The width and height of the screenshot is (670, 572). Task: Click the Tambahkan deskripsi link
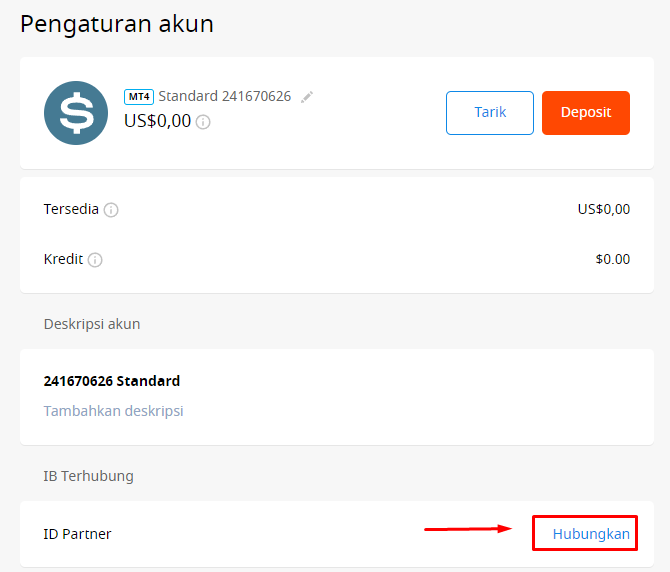pos(113,411)
